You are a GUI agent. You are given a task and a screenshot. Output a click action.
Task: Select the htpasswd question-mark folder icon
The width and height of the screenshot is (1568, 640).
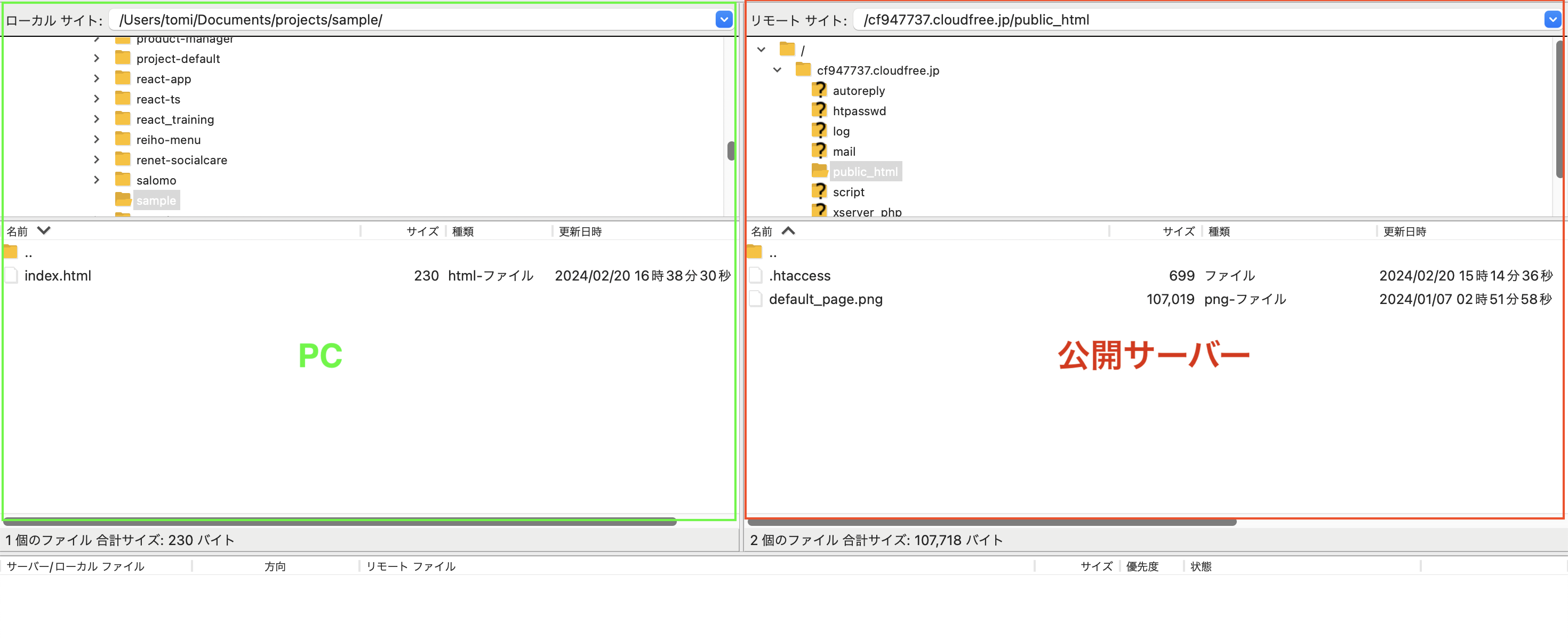819,110
